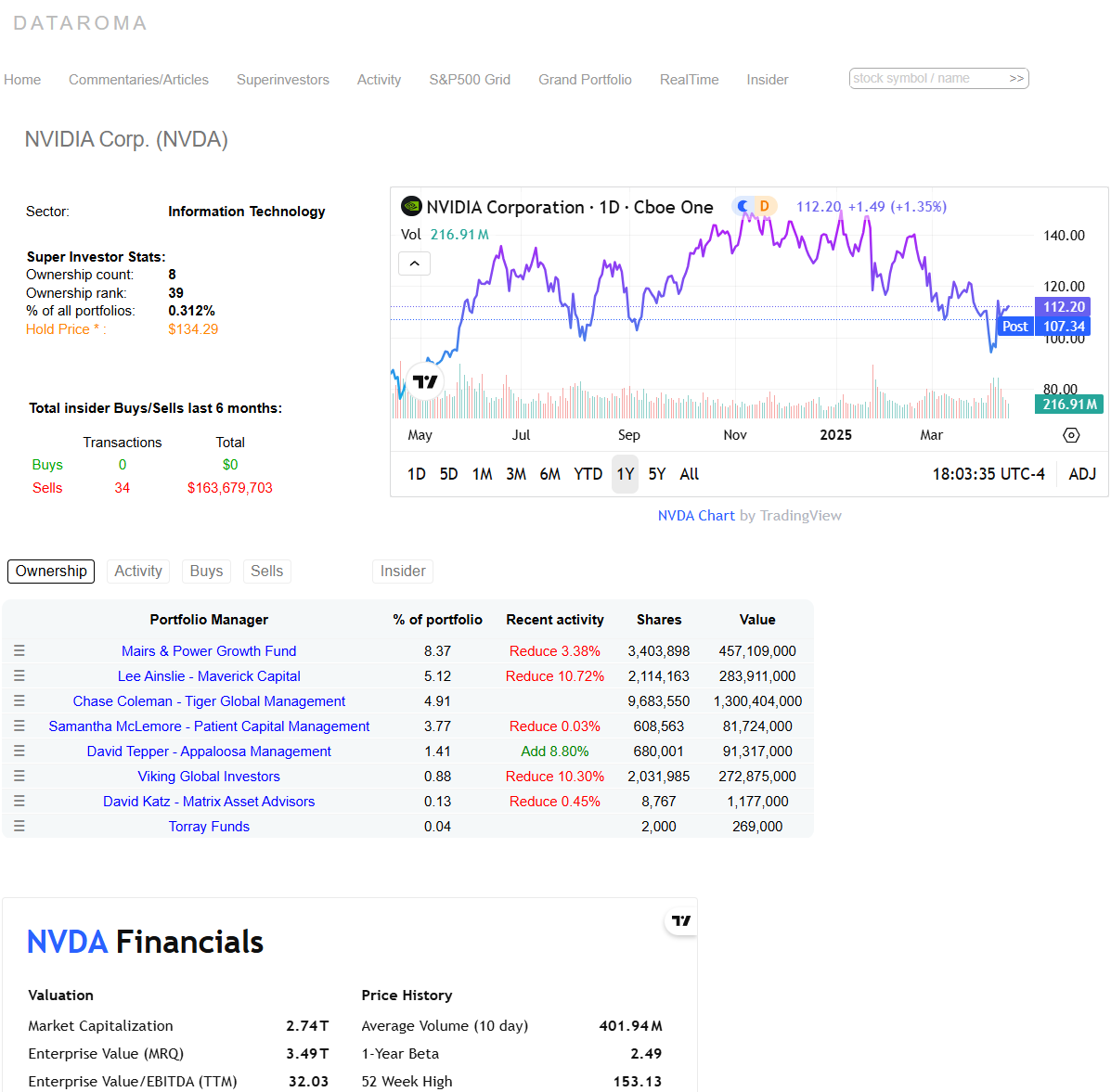Open Commentaries/Articles nav item
Image resolution: width=1111 pixels, height=1092 pixels.
[x=139, y=79]
